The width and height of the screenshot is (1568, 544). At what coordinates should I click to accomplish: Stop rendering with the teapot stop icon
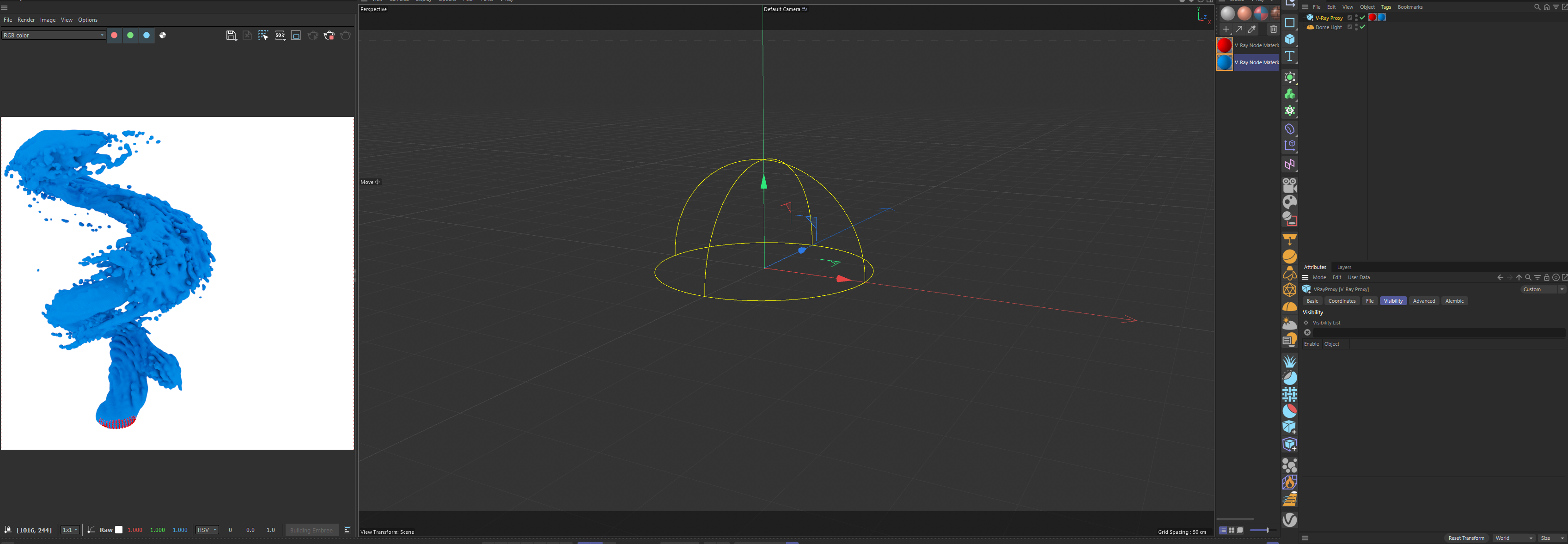click(x=329, y=35)
